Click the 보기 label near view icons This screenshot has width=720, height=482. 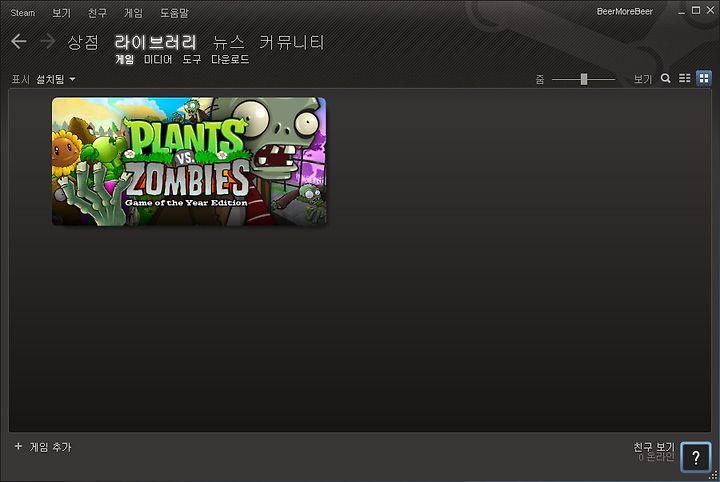click(x=643, y=79)
